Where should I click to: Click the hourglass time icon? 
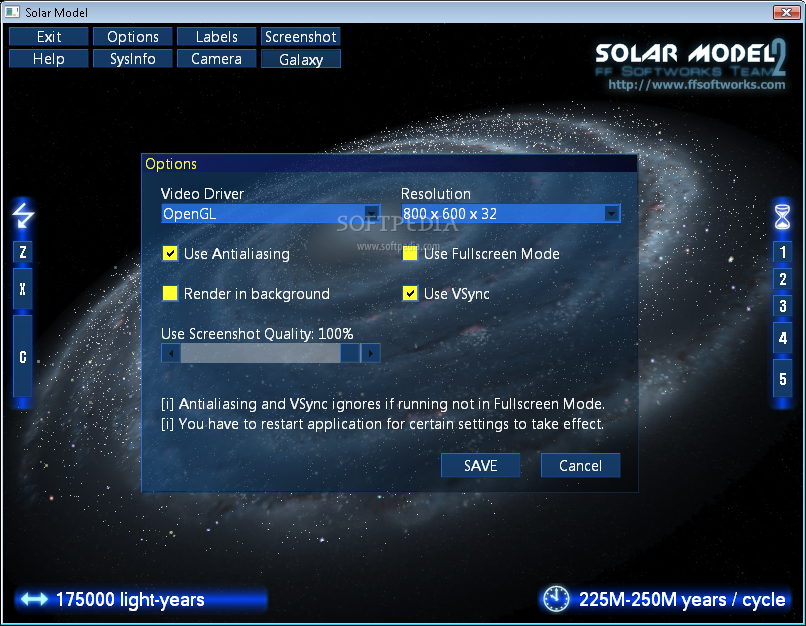pyautogui.click(x=782, y=216)
